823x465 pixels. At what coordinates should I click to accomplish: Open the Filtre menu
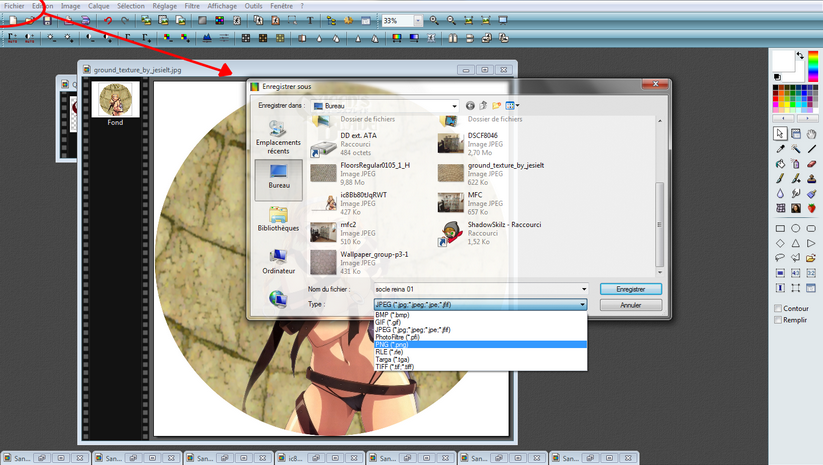[192, 6]
